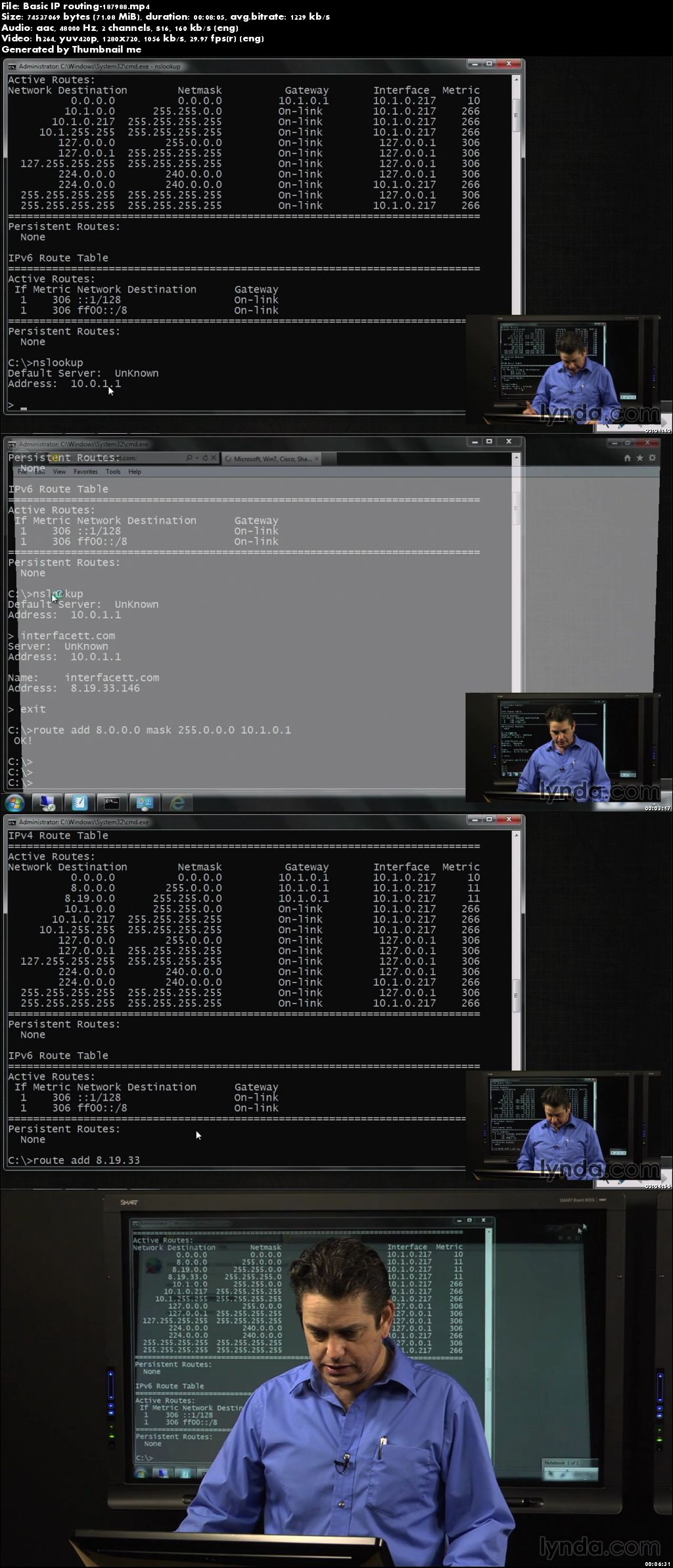Select the Microsoft, Win7, Cisco browser tab
673x1568 pixels.
(x=272, y=459)
